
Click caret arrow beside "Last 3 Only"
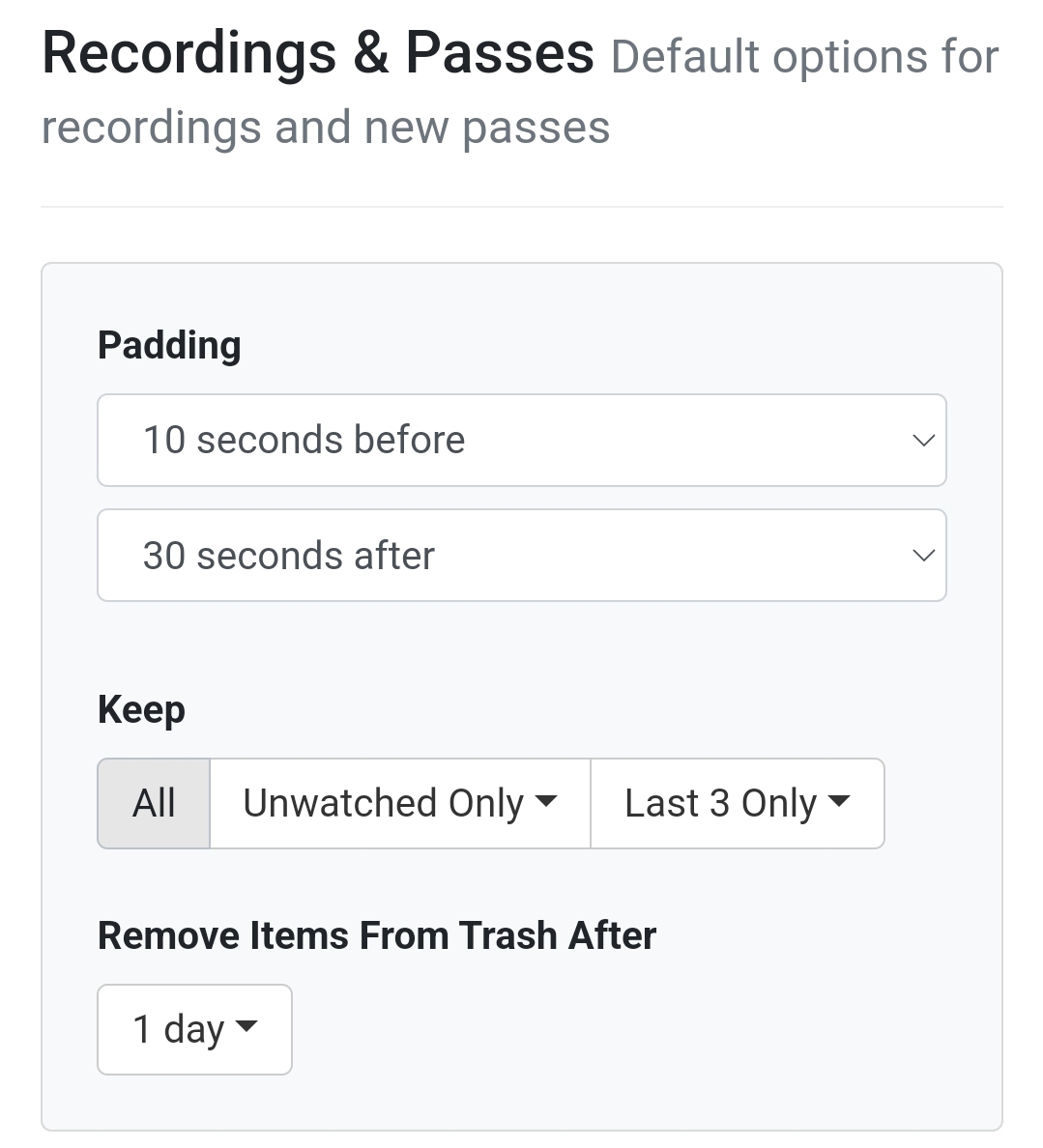(x=839, y=801)
